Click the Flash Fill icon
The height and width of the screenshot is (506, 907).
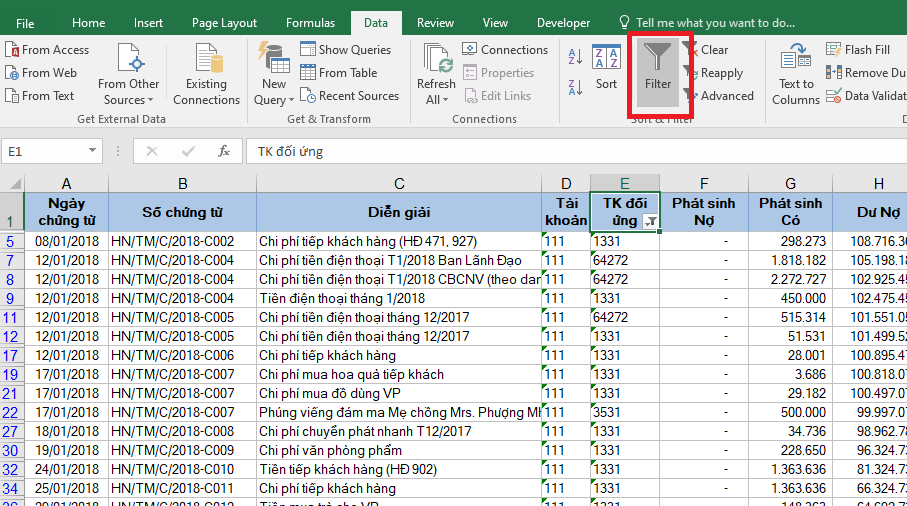click(x=857, y=50)
